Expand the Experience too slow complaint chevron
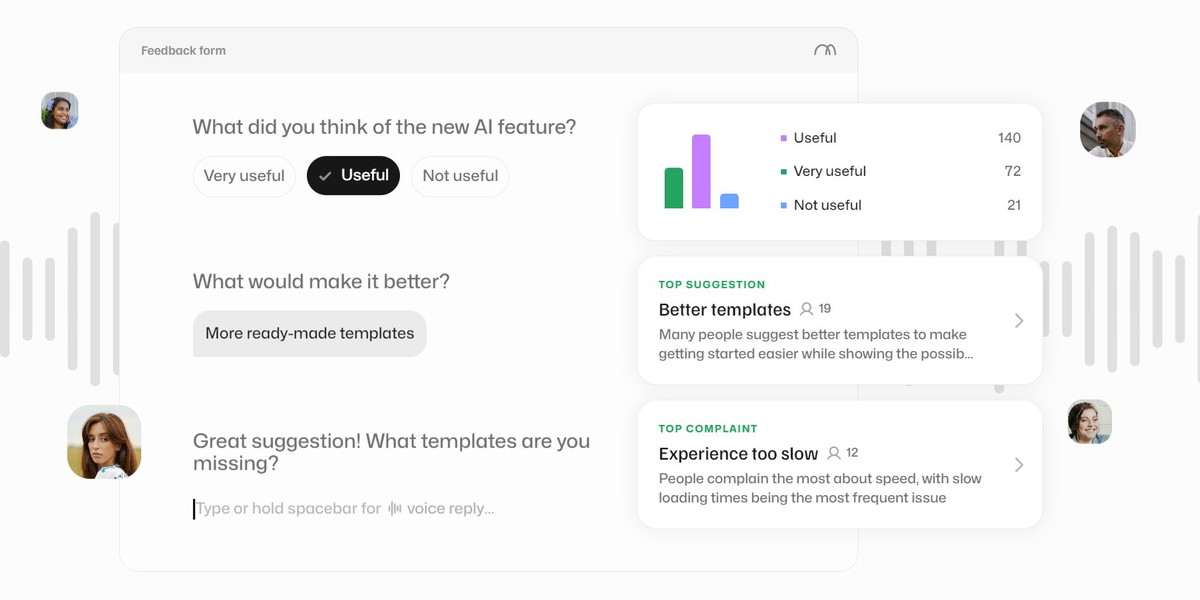This screenshot has width=1200, height=600. pyautogui.click(x=1019, y=465)
